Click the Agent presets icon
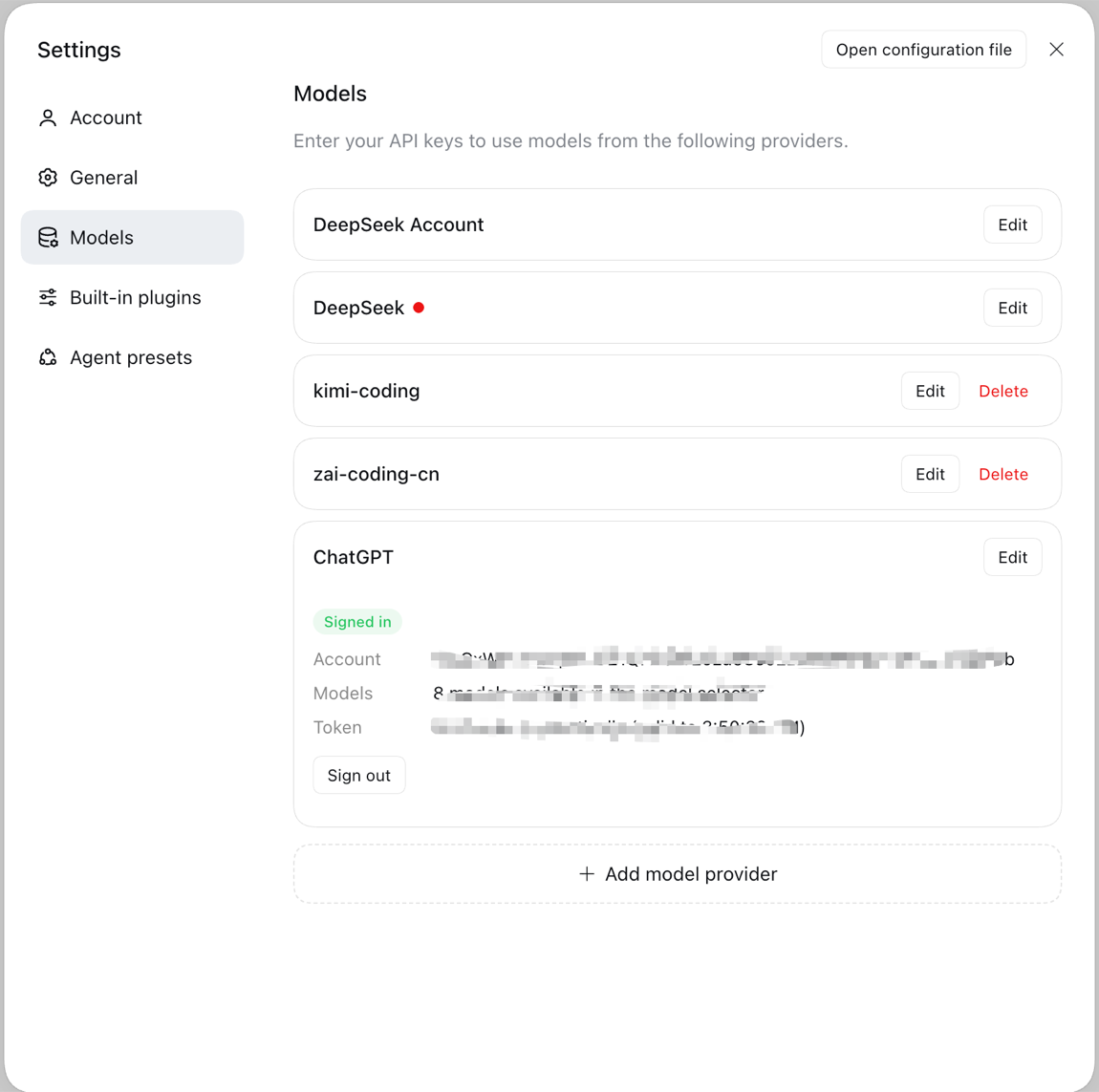The height and width of the screenshot is (1092, 1099). tap(48, 357)
